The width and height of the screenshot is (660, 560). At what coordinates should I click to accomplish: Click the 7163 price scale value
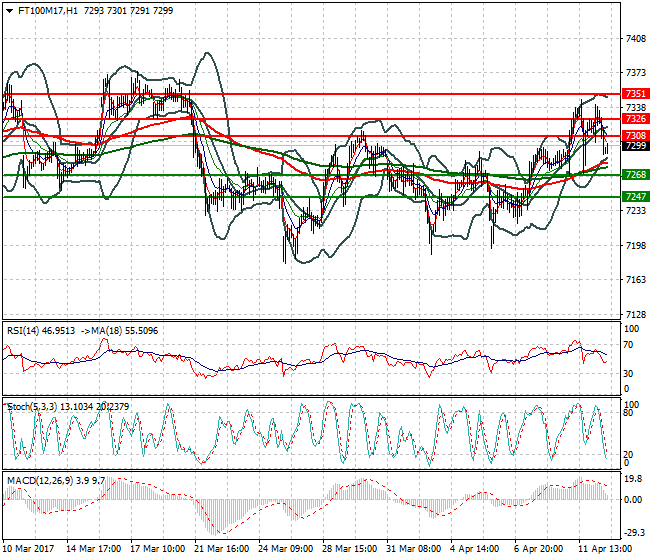[x=636, y=280]
